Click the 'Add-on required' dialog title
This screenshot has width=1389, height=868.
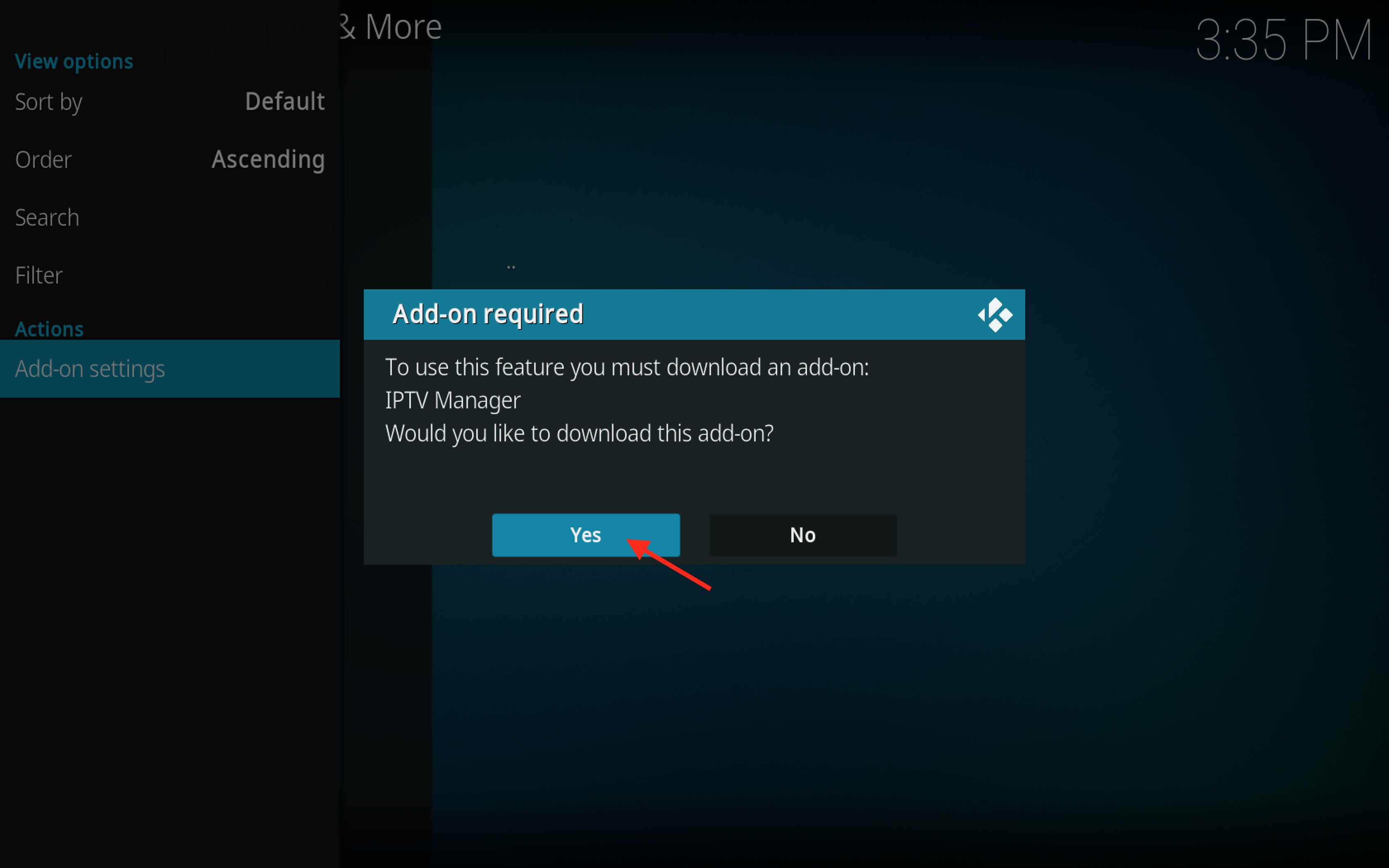point(488,314)
